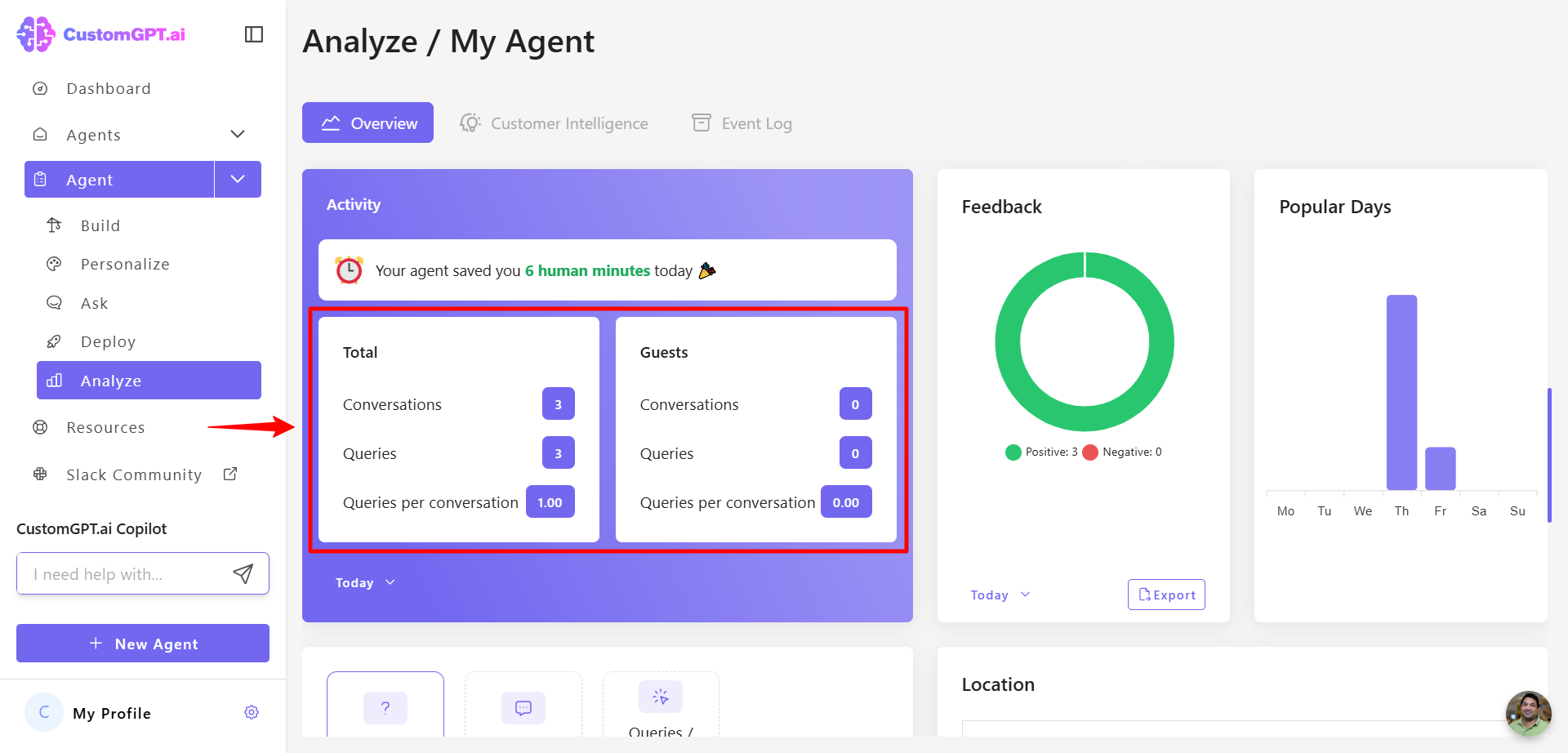This screenshot has height=753, width=1568.
Task: Expand the Agents chevron
Action: point(238,134)
